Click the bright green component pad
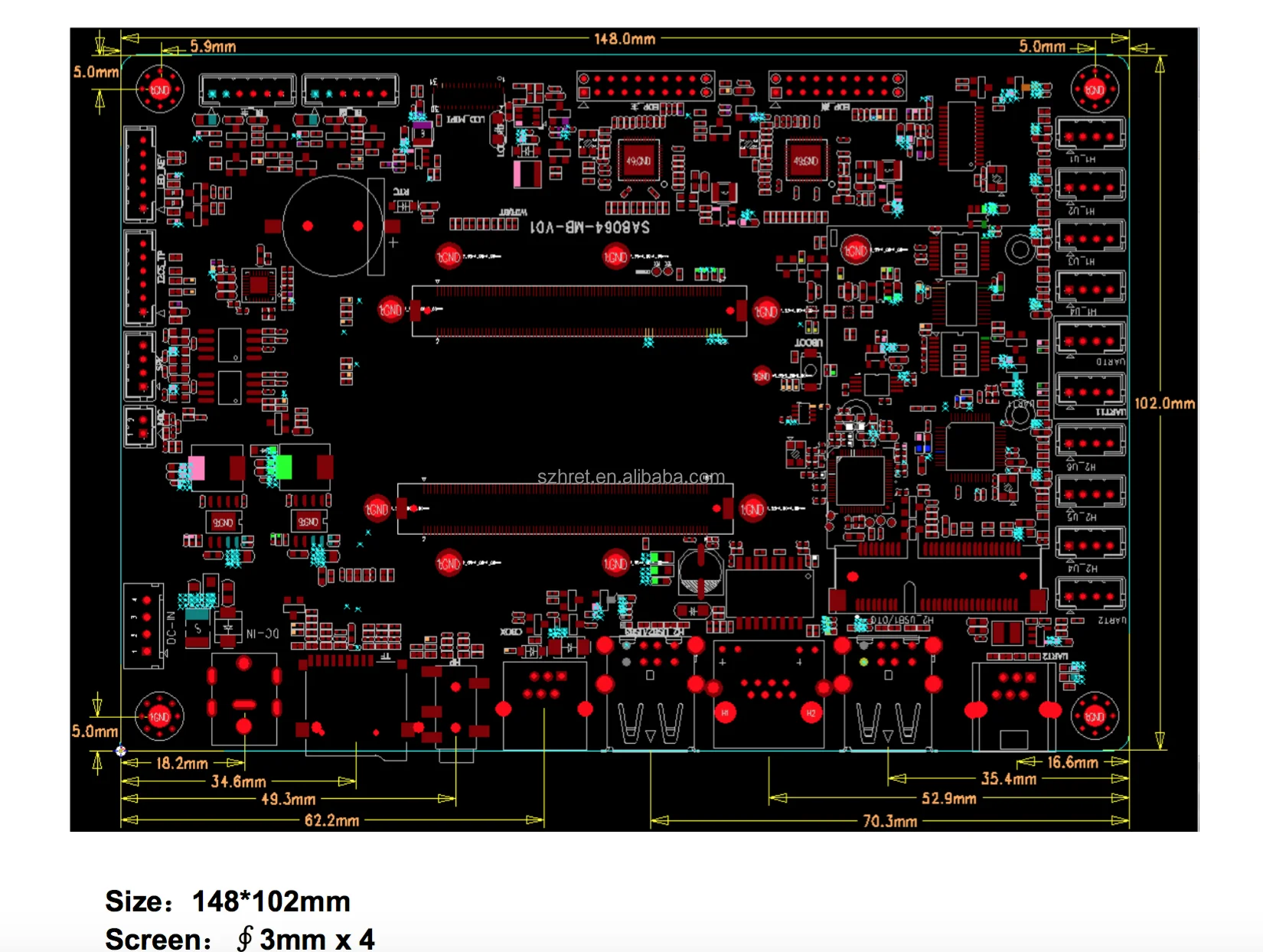This screenshot has height=952, width=1263. click(284, 467)
